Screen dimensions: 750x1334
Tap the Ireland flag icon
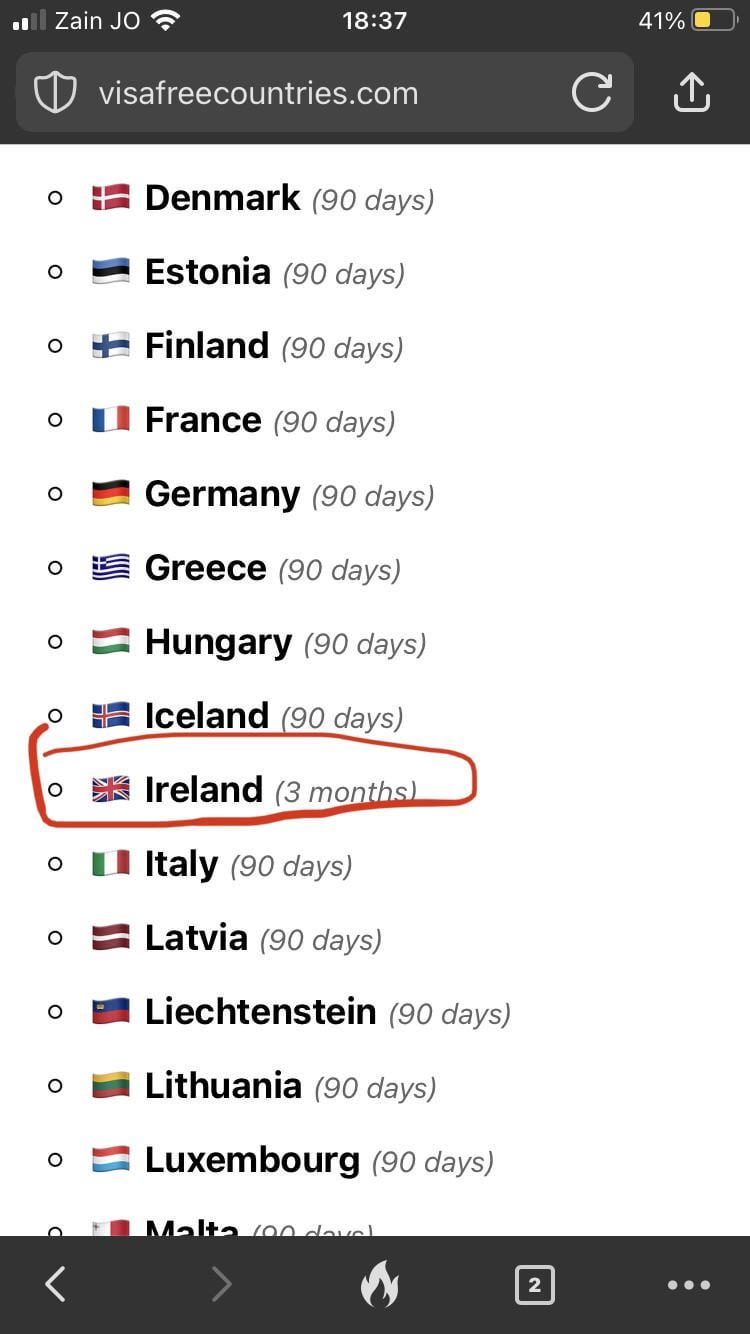(111, 790)
